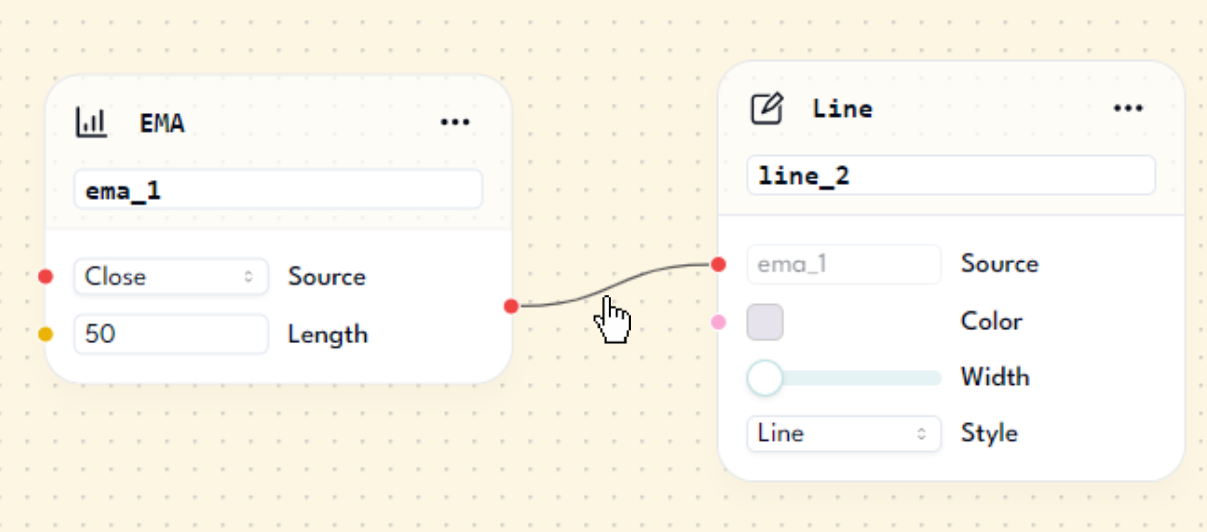Click the EMA node title
This screenshot has height=532, width=1207.
click(x=162, y=123)
